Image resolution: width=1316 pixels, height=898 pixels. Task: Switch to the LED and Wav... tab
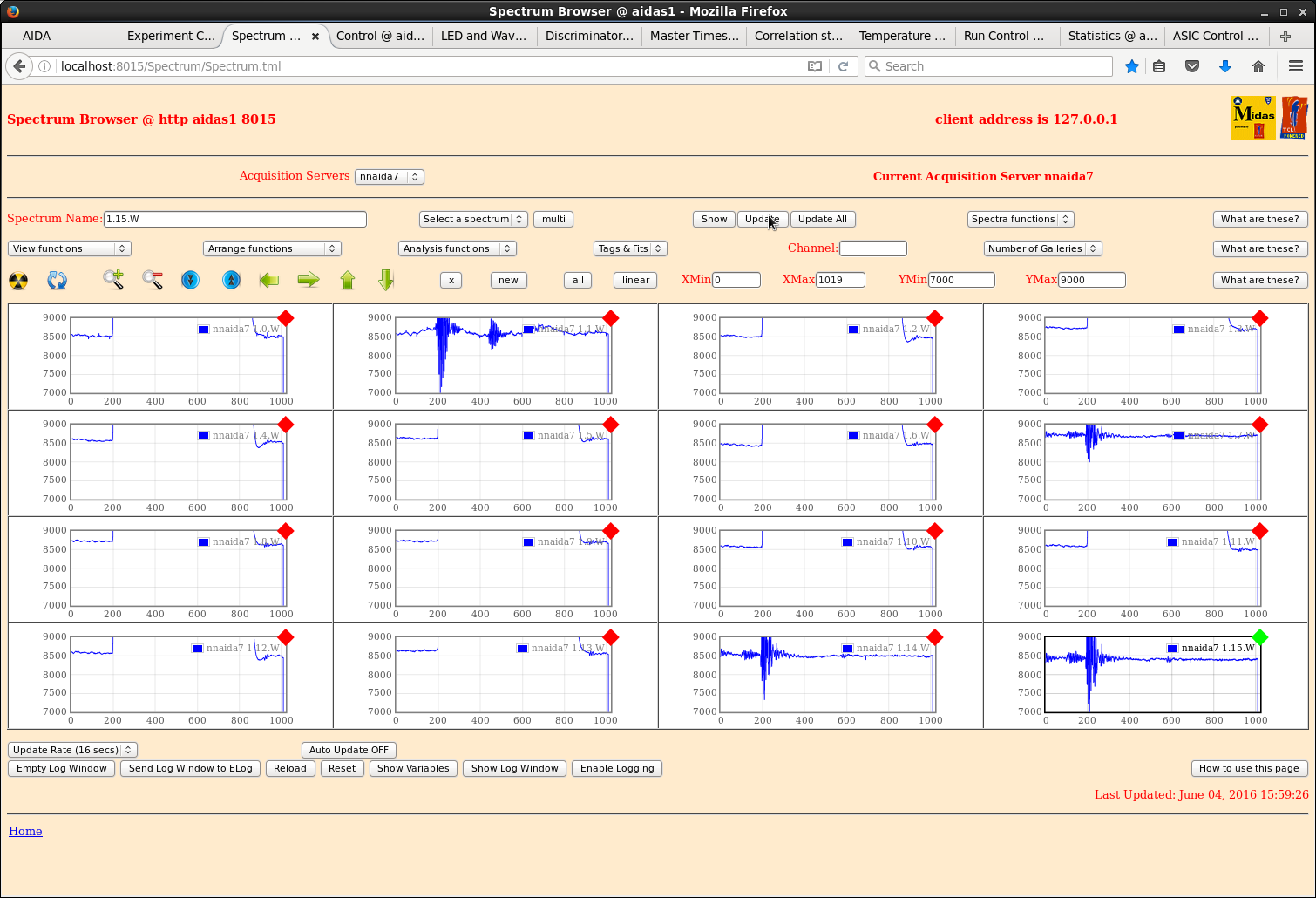tap(484, 36)
